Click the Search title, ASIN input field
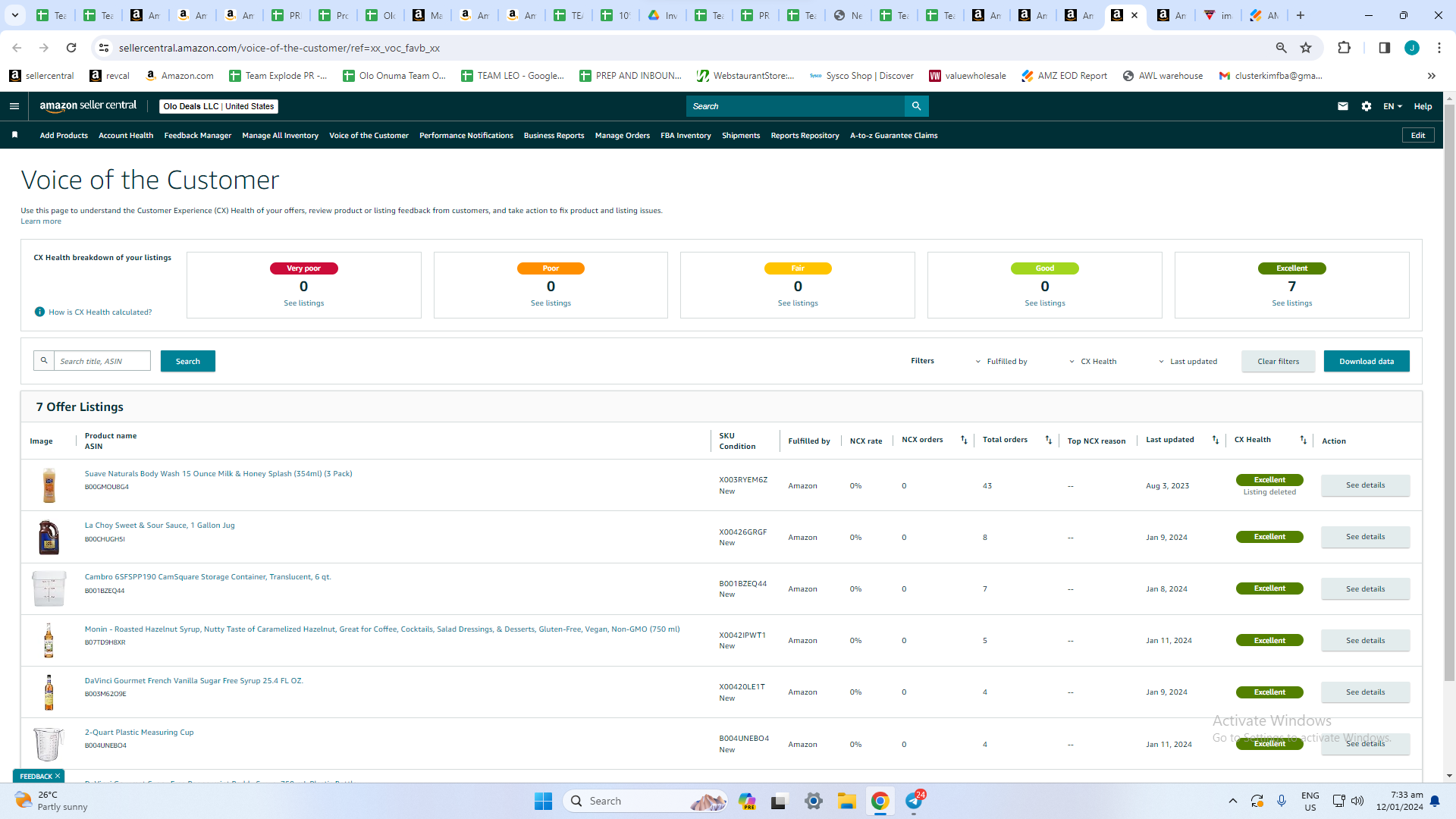The image size is (1456, 819). pyautogui.click(x=102, y=361)
